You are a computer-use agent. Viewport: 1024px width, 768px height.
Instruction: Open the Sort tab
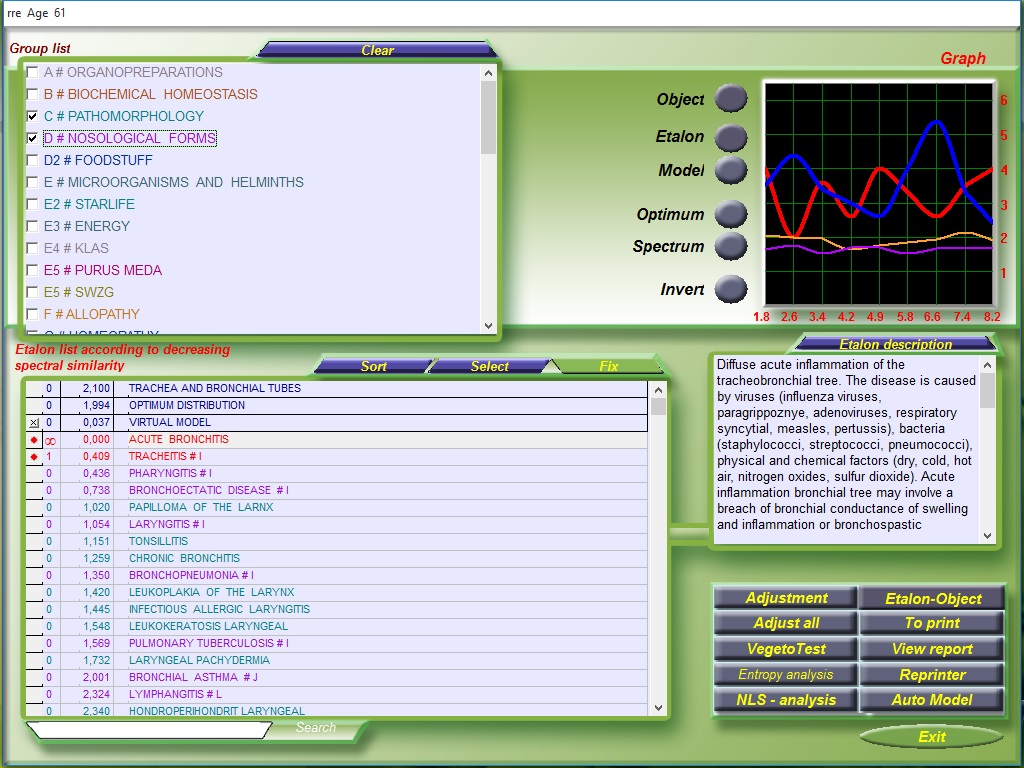point(373,366)
